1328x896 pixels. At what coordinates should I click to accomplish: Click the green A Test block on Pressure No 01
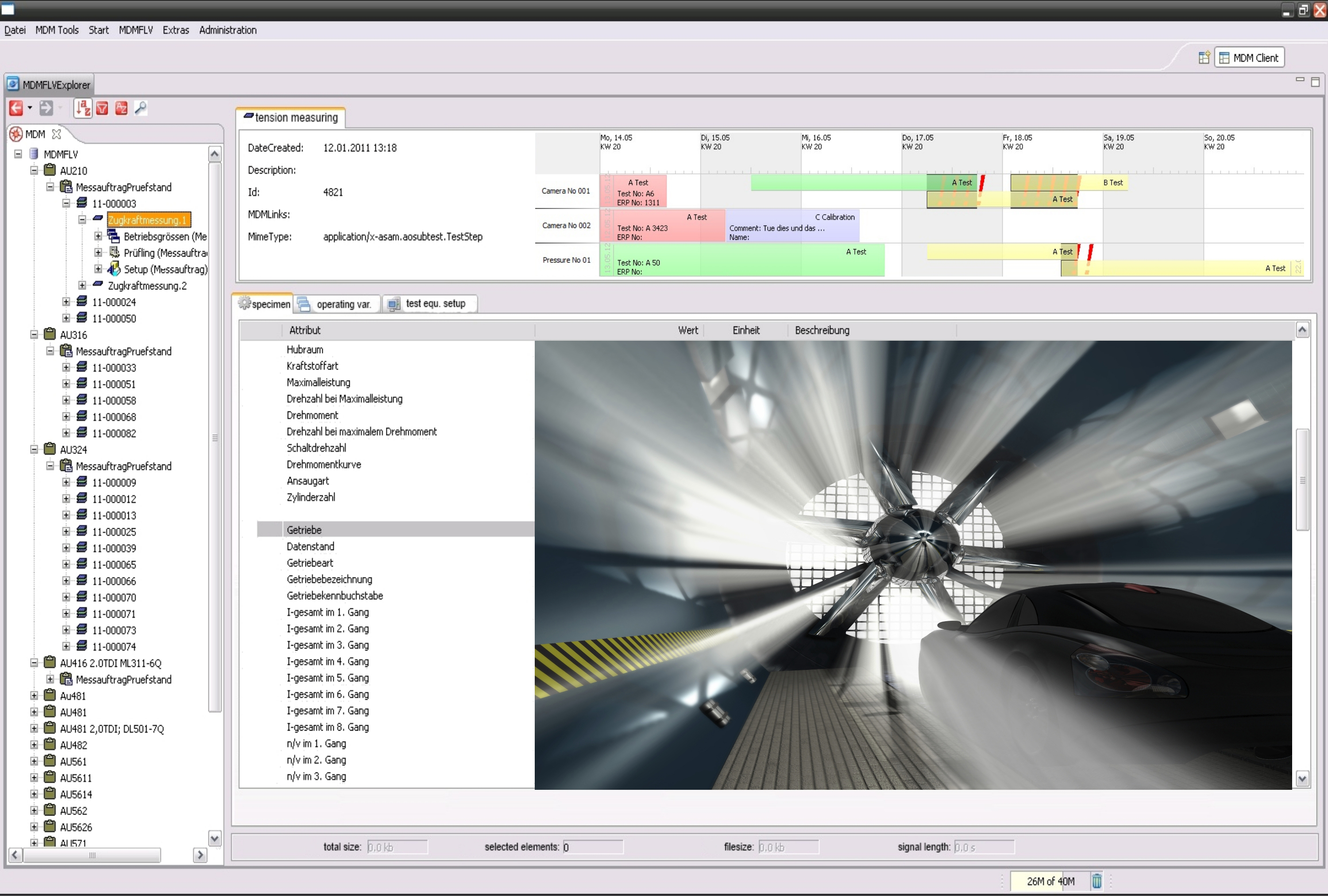coord(742,261)
